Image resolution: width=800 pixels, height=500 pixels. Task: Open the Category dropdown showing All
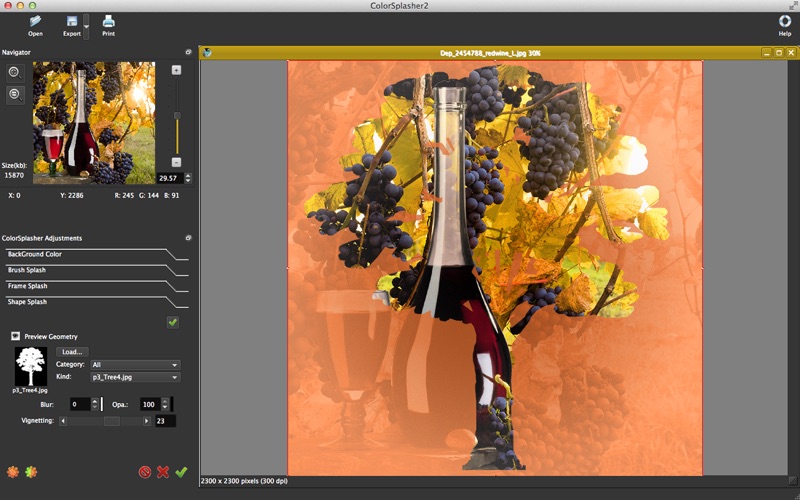135,365
